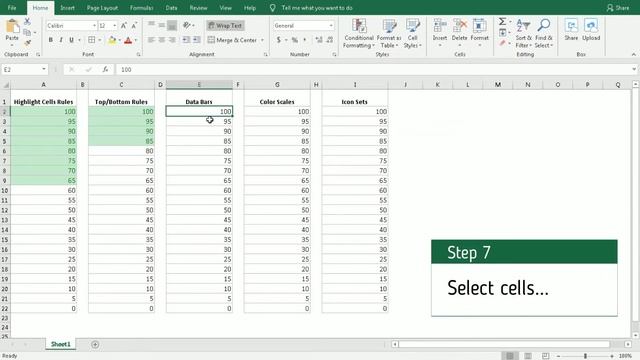Toggle left text alignment
Image resolution: width=640 pixels, height=360 pixels.
(151, 40)
